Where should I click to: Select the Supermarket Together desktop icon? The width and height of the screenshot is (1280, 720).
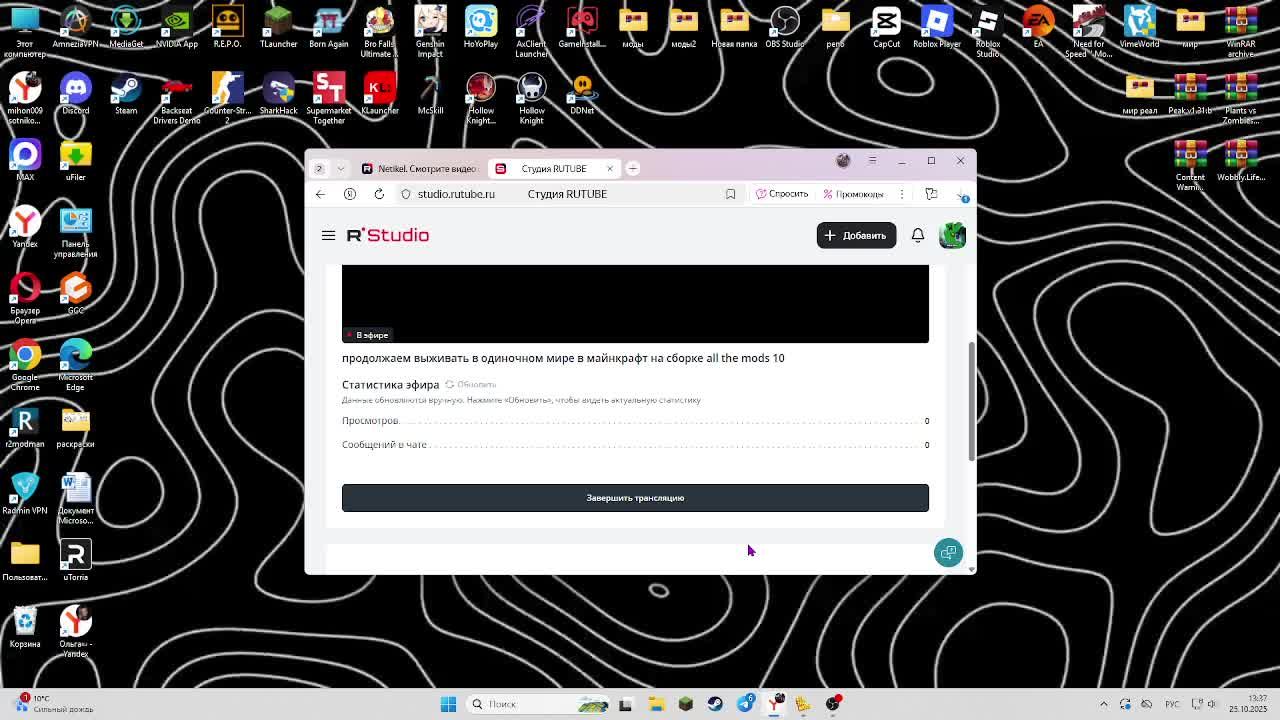[x=328, y=99]
